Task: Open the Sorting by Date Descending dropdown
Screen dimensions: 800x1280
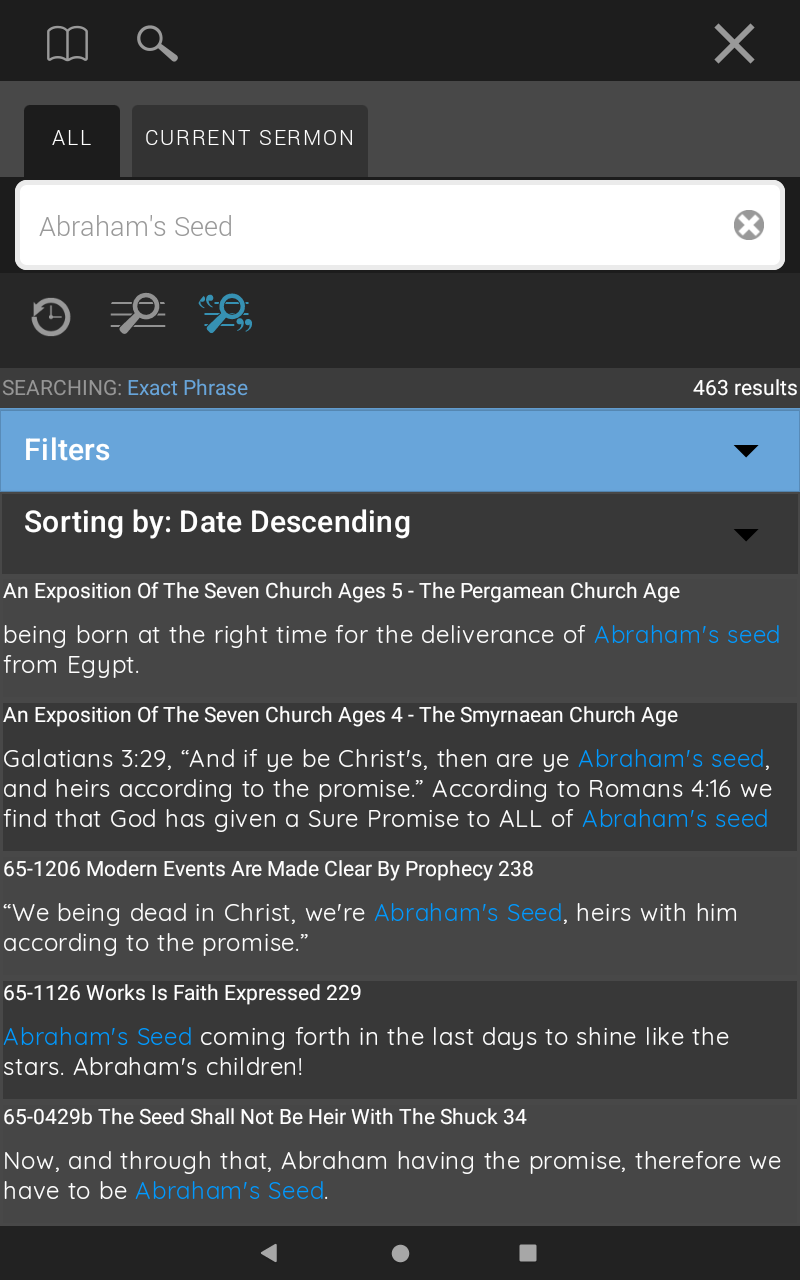Action: click(400, 533)
